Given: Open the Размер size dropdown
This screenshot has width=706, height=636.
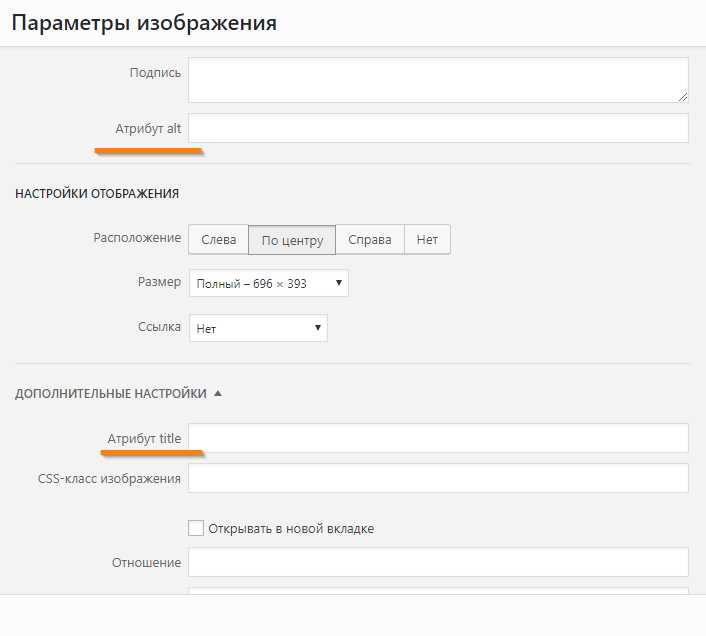Looking at the screenshot, I should coord(269,283).
